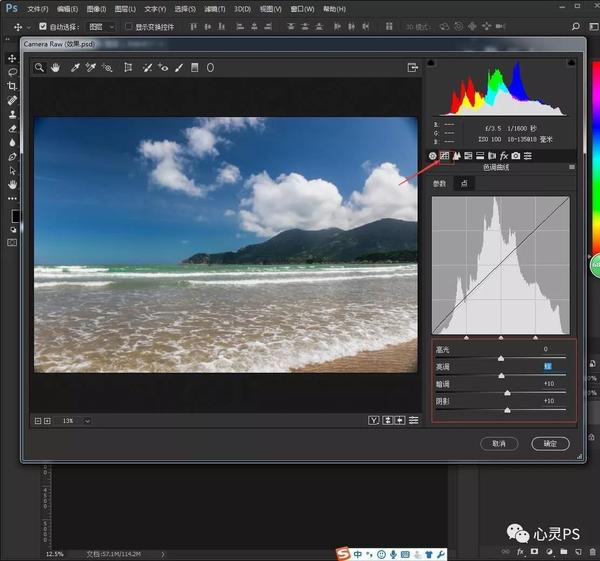The height and width of the screenshot is (561, 600).
Task: Activate the Targeted Adjustment tool
Action: tap(107, 68)
